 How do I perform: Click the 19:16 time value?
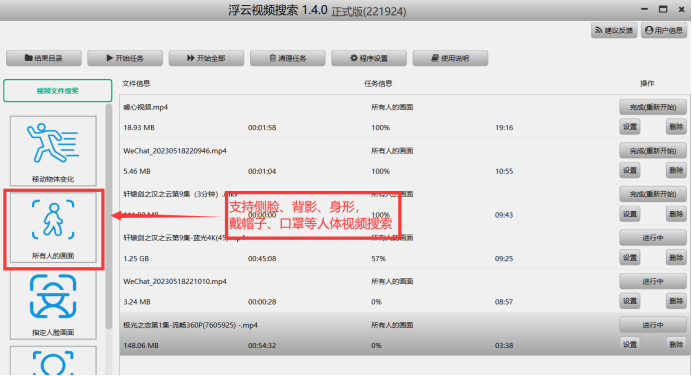tap(504, 128)
